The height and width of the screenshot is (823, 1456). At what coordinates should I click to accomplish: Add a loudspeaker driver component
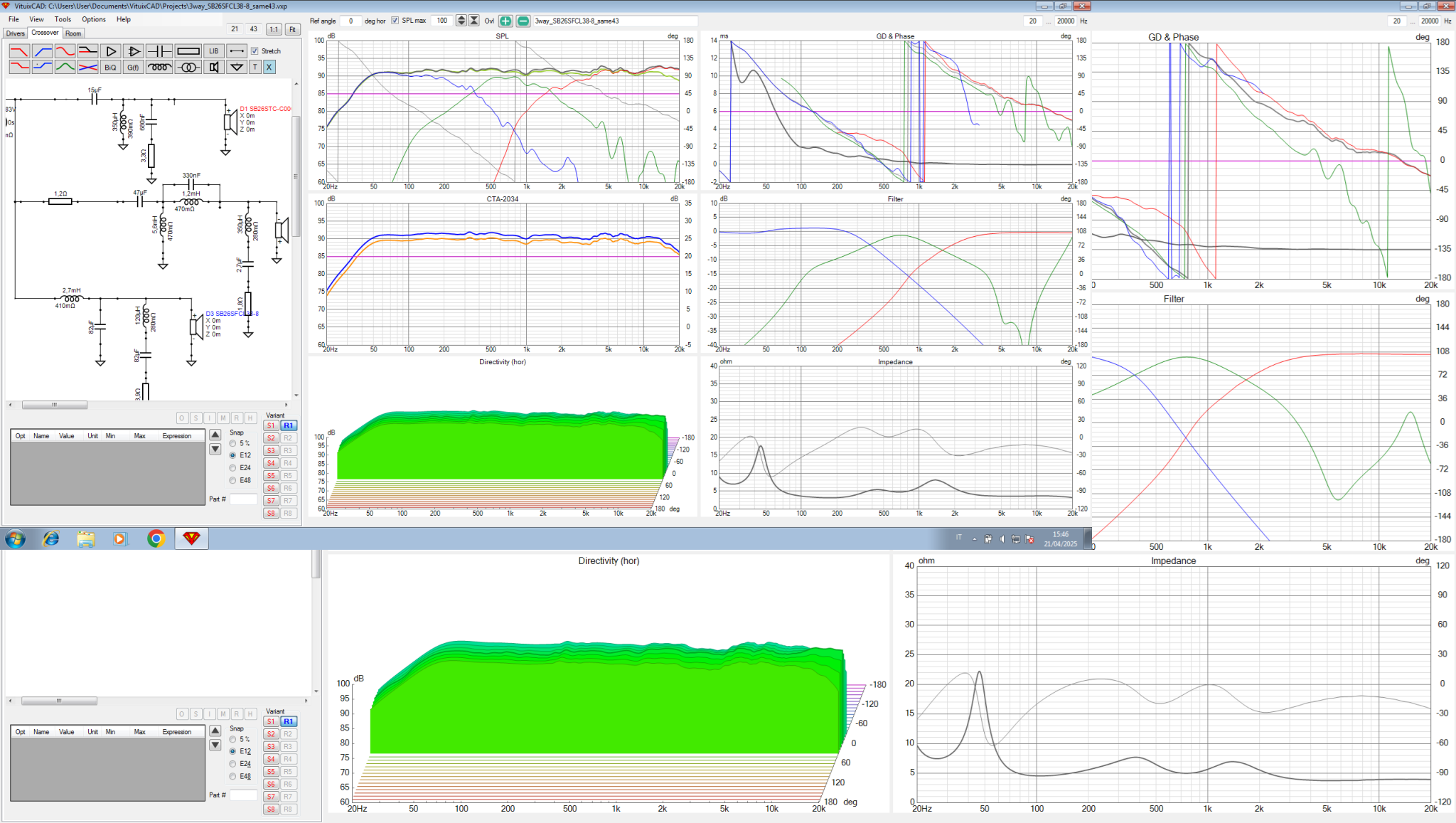click(x=214, y=67)
